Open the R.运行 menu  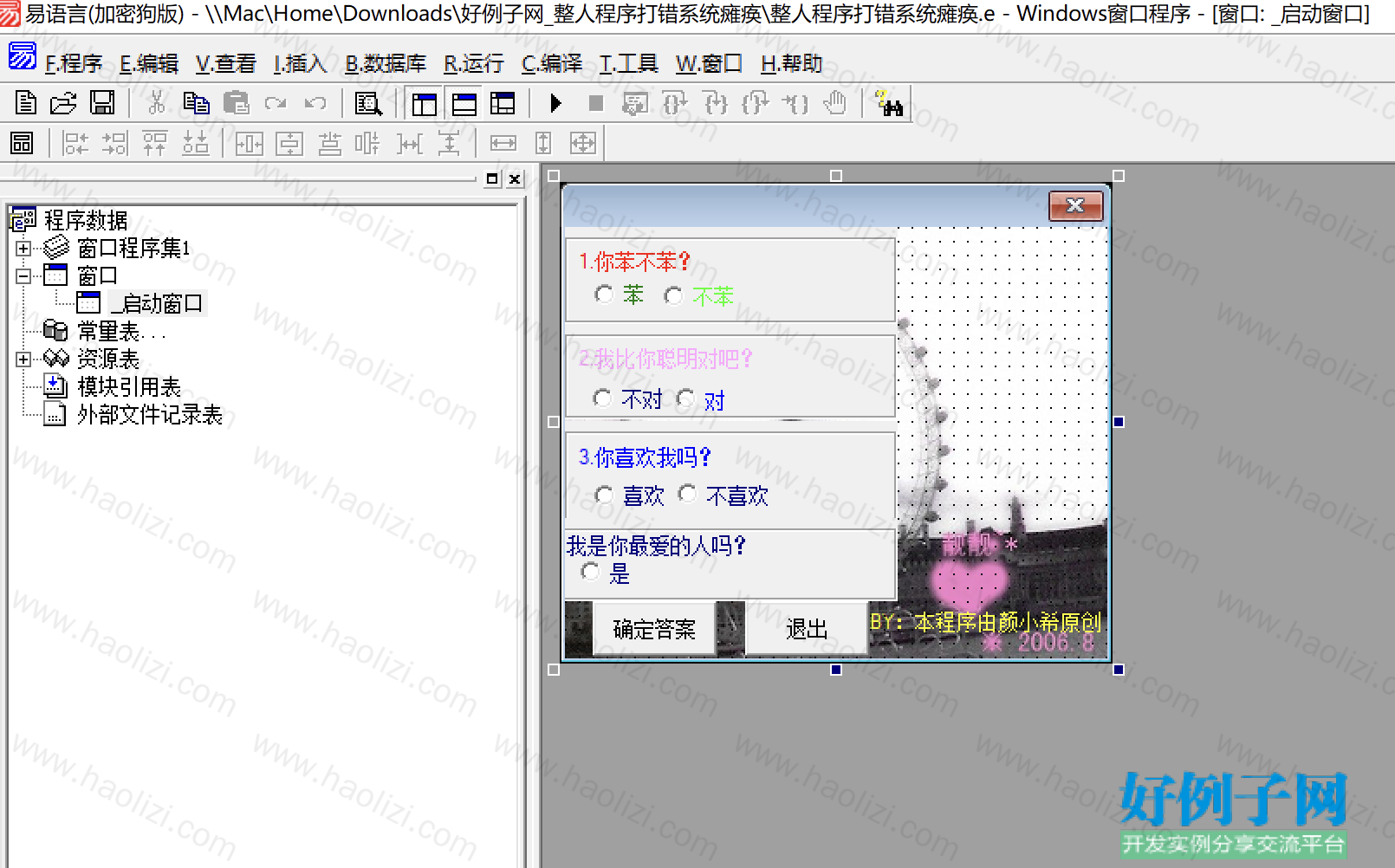pos(474,63)
